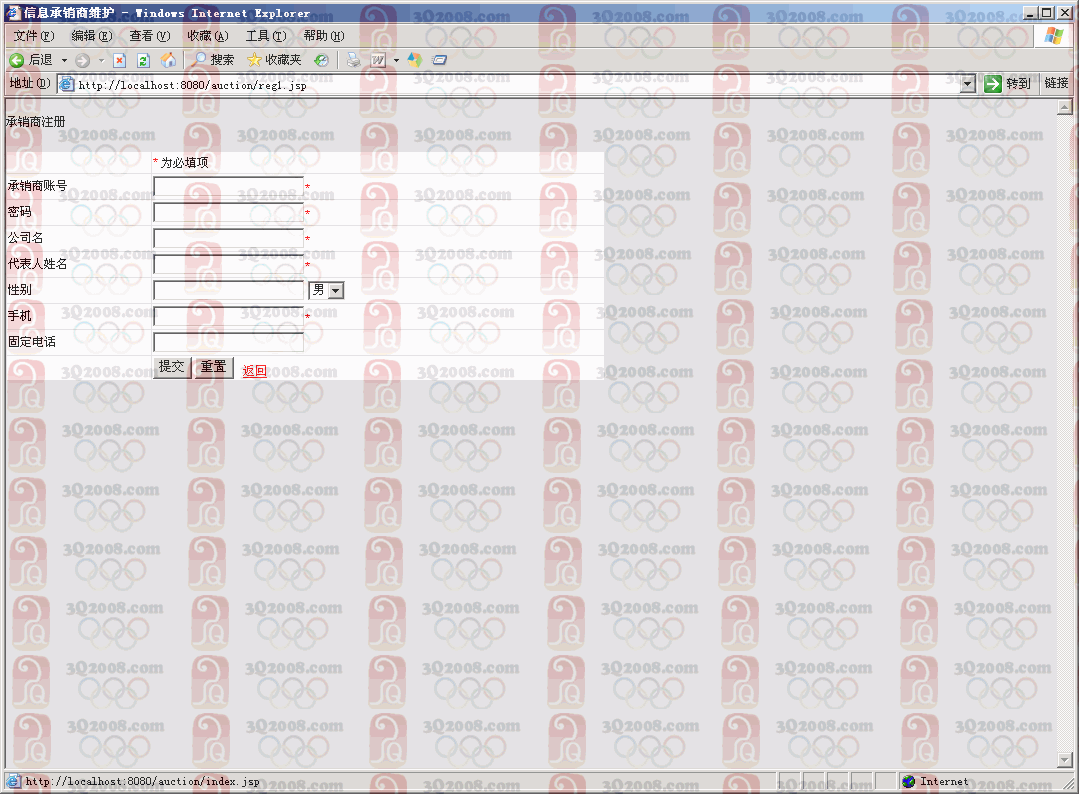Click the 转到 (Go) button

point(1007,84)
